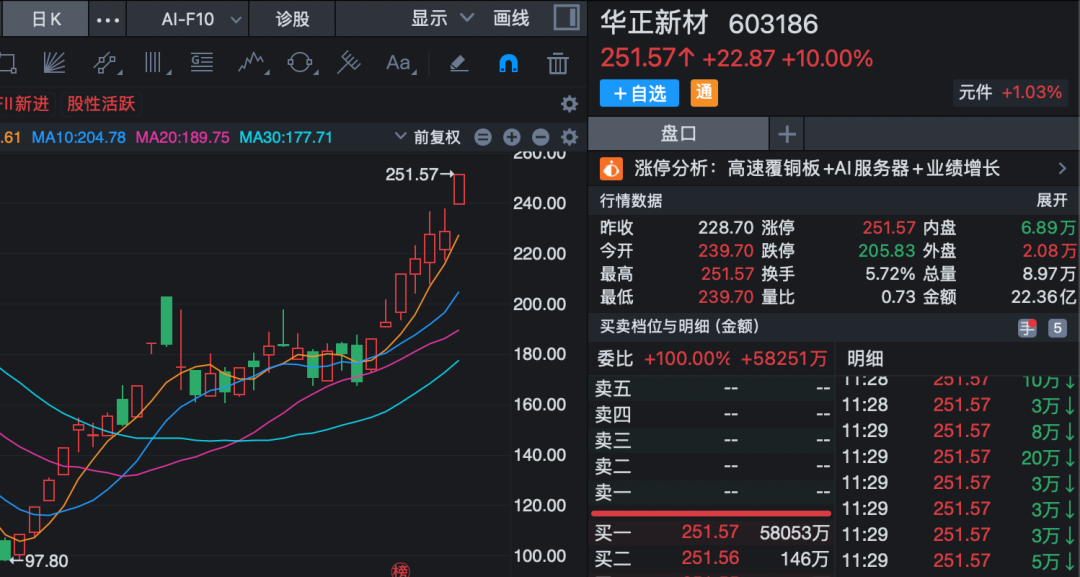Click the 5 levels icon
1080x577 pixels.
[1057, 328]
